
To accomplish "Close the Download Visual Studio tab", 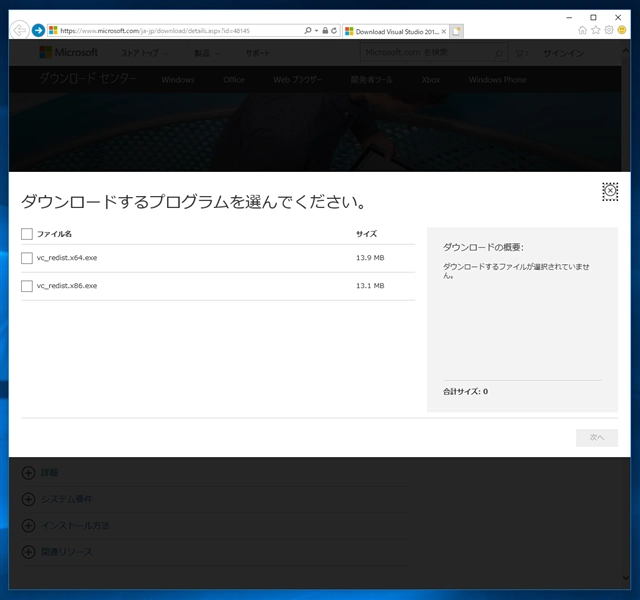I will tap(444, 31).
